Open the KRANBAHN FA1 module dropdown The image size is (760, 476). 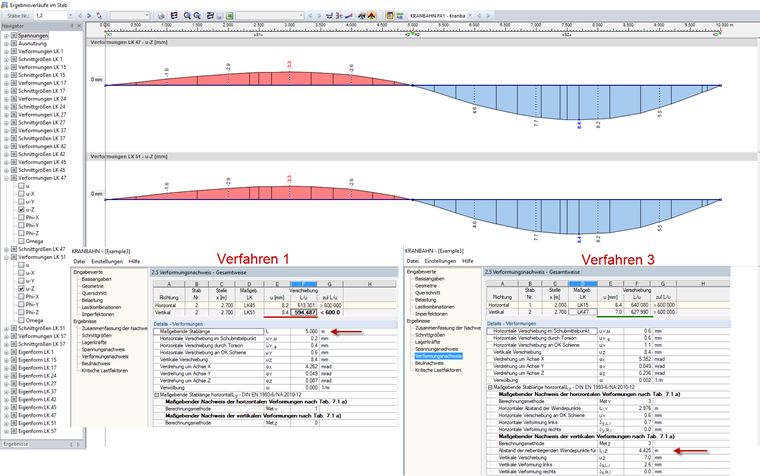coord(470,16)
